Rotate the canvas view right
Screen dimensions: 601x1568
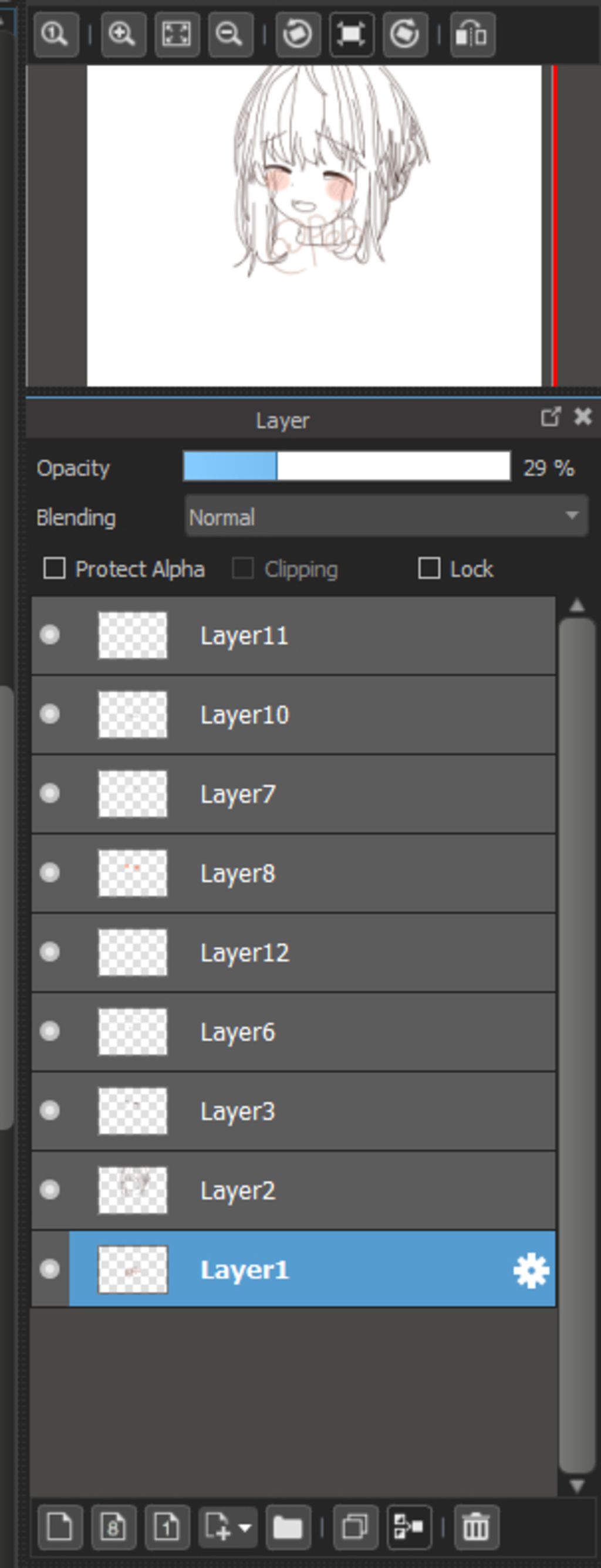point(405,34)
